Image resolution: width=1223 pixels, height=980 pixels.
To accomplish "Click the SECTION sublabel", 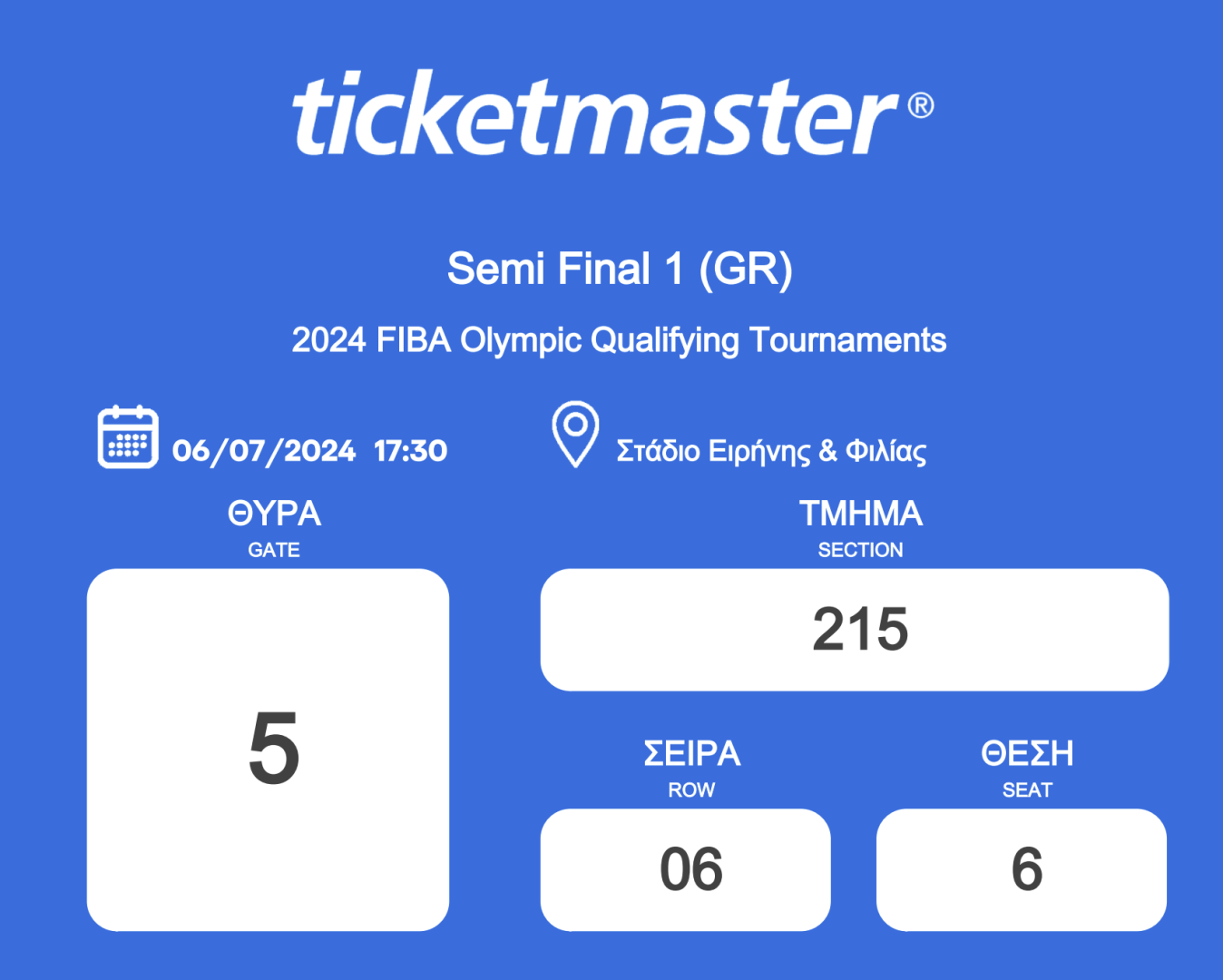I will pyautogui.click(x=860, y=550).
